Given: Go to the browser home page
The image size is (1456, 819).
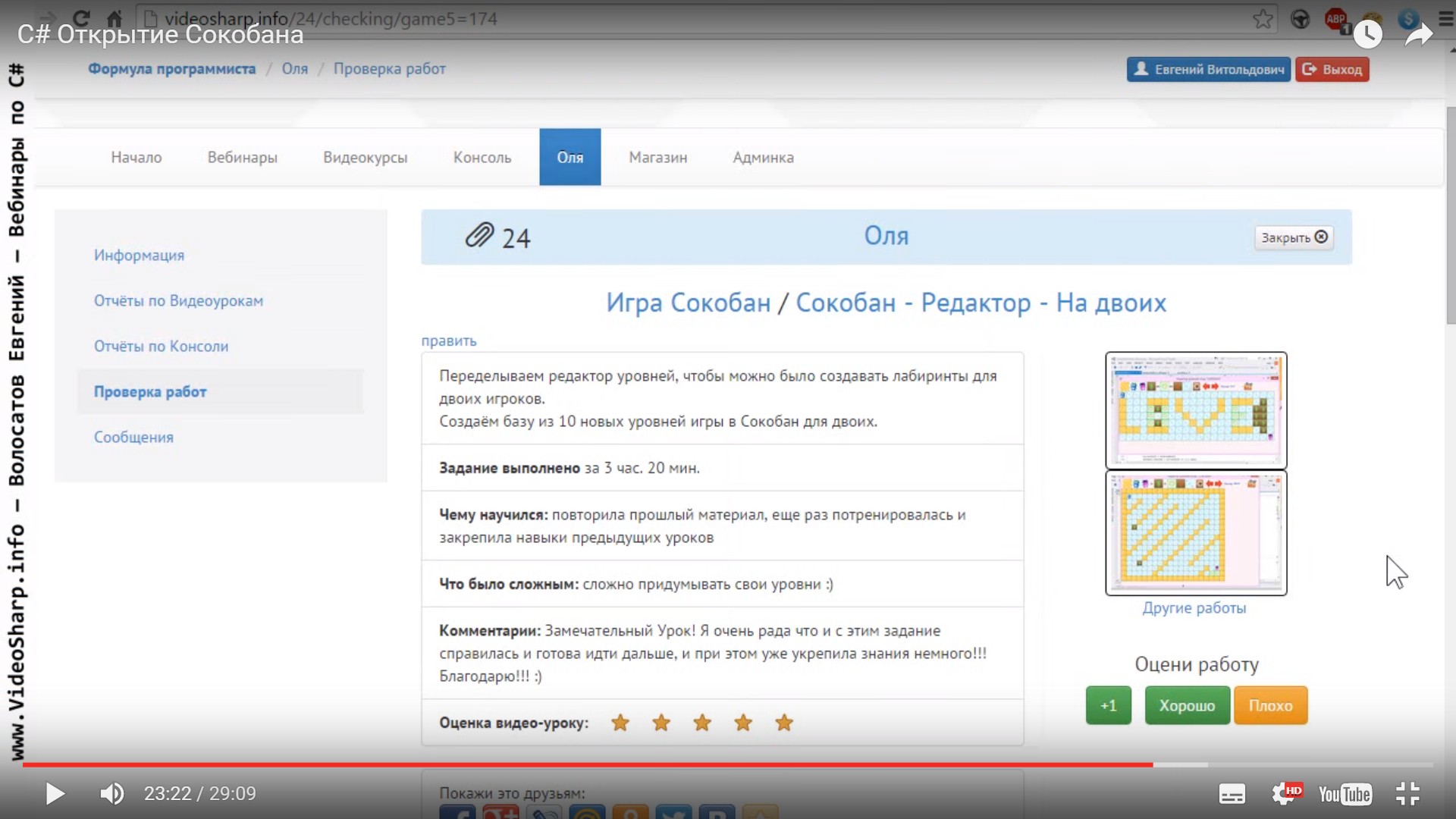Looking at the screenshot, I should click(x=115, y=17).
